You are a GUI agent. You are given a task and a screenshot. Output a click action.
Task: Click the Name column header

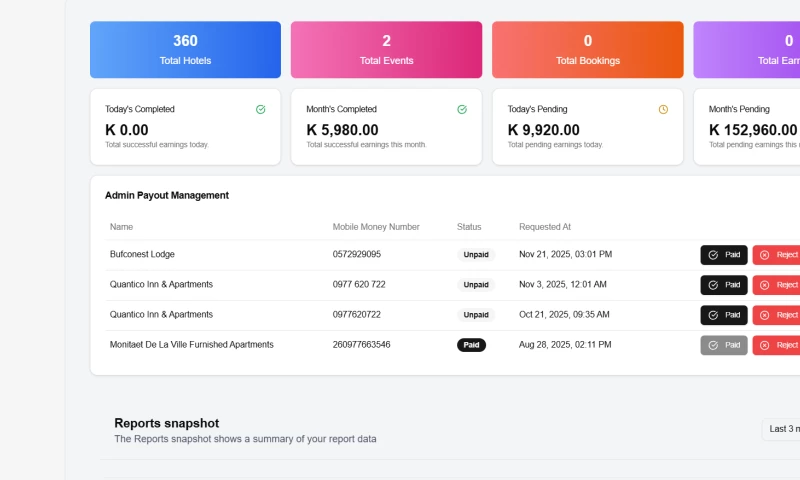(121, 226)
